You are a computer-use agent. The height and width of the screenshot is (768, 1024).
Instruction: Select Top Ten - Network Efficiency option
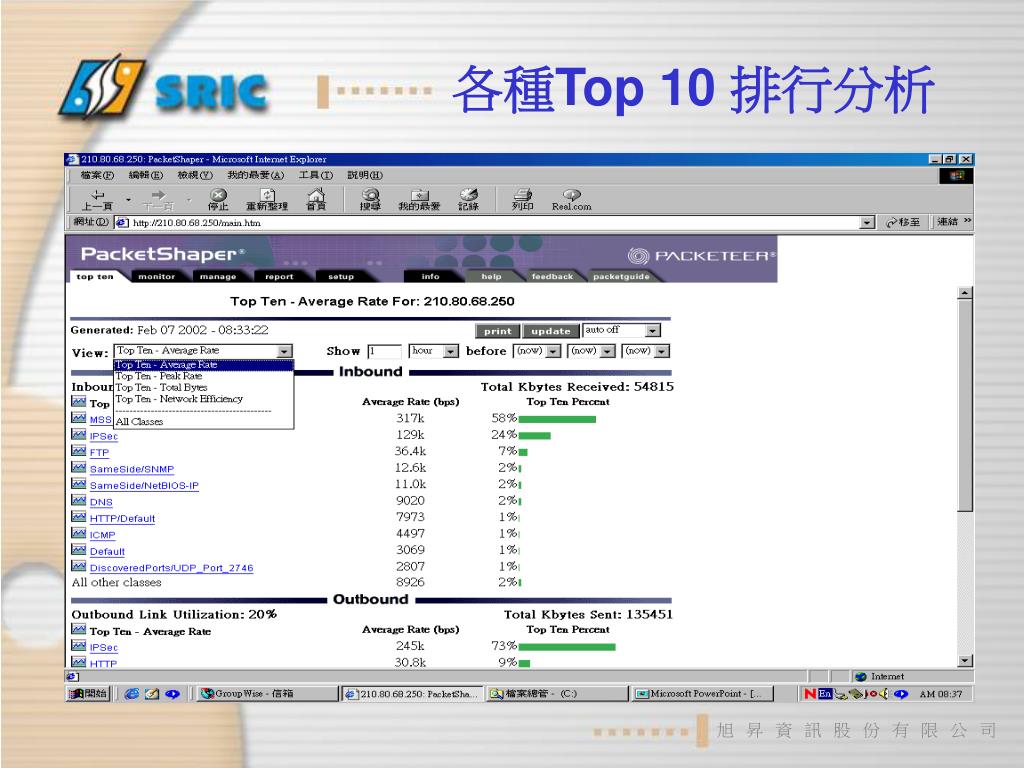tap(204, 398)
